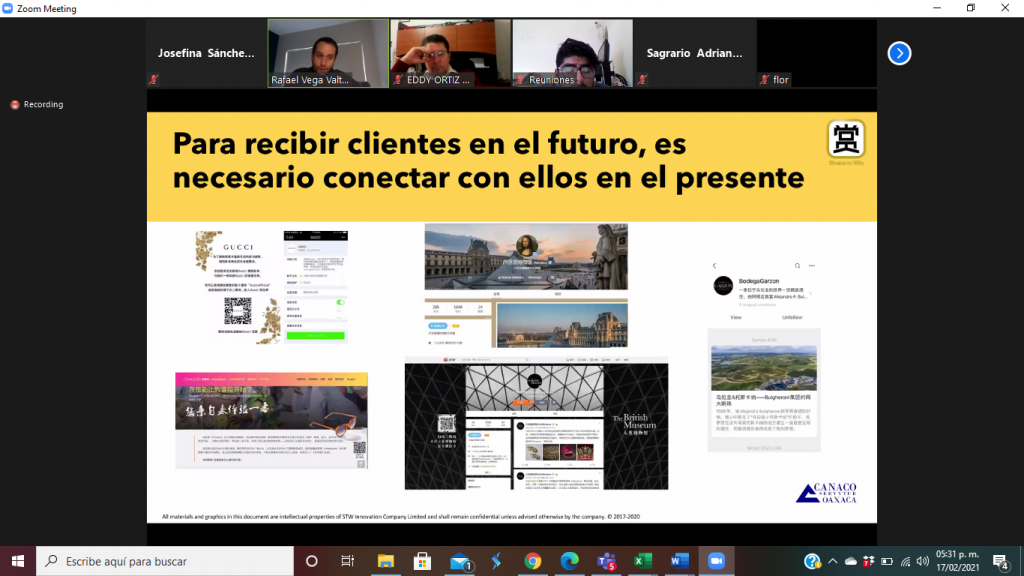Image resolution: width=1024 pixels, height=576 pixels.
Task: Open the volume control in system tray
Action: (924, 561)
